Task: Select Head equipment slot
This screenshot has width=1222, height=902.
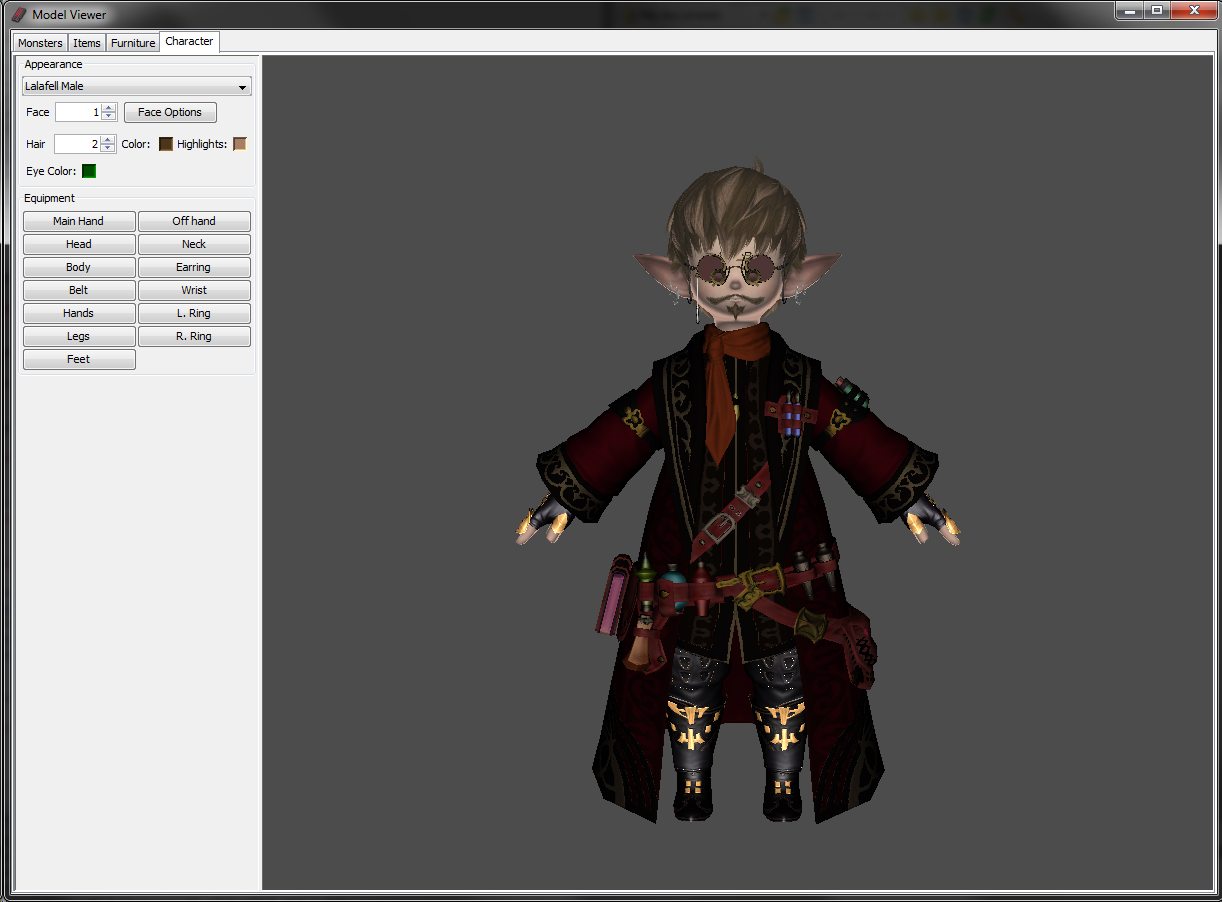Action: tap(79, 244)
